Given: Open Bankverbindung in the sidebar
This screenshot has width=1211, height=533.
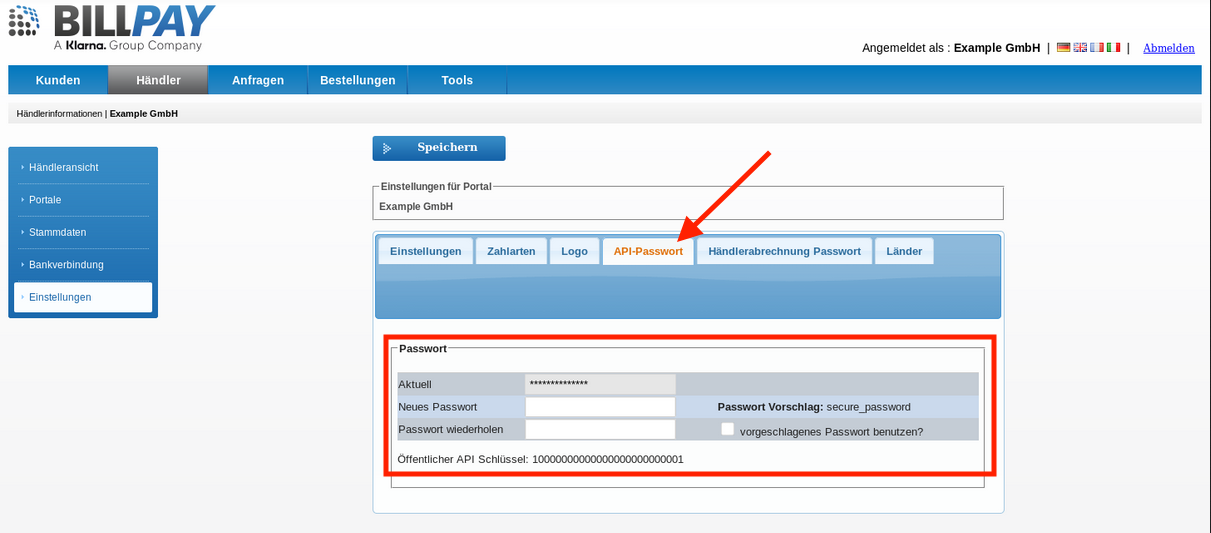Looking at the screenshot, I should pos(66,265).
